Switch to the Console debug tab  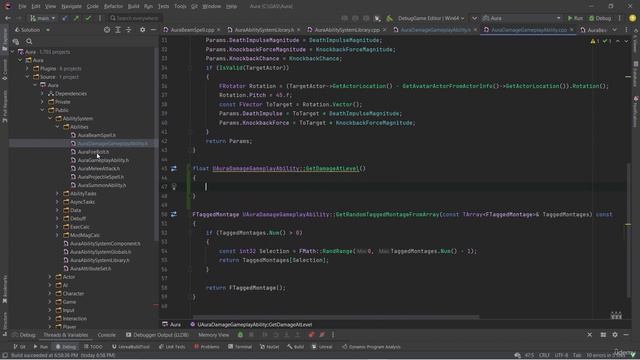107,335
